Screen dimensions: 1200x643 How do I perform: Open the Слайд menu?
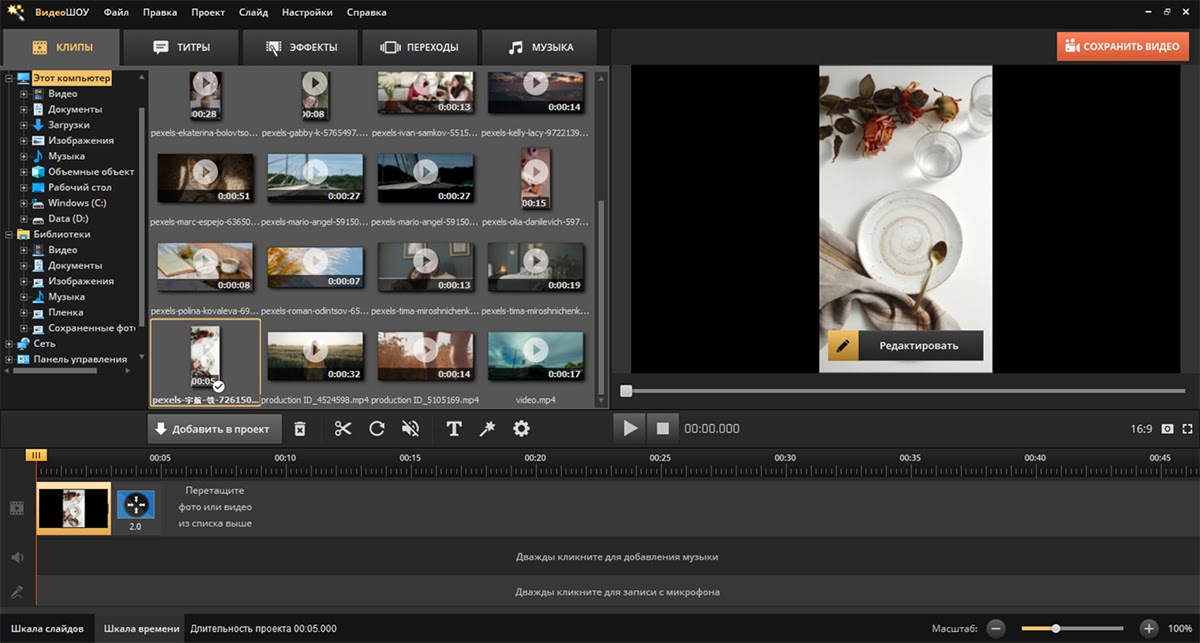[x=253, y=13]
